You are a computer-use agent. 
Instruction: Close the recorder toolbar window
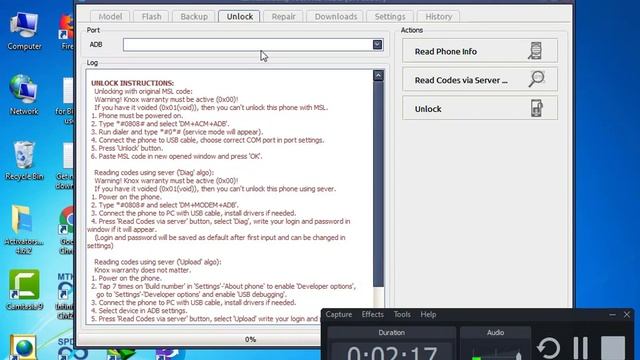[x=627, y=314]
